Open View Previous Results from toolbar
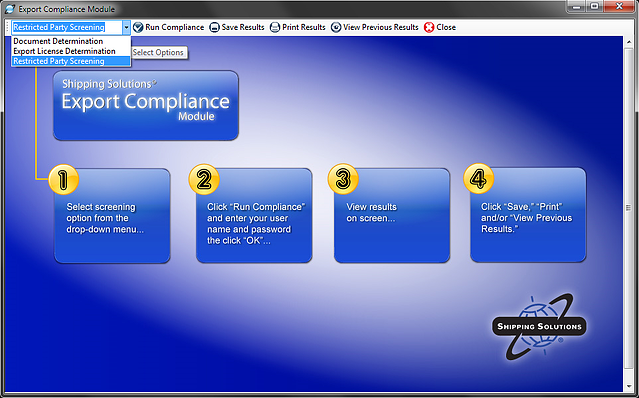The image size is (639, 398). tap(381, 27)
